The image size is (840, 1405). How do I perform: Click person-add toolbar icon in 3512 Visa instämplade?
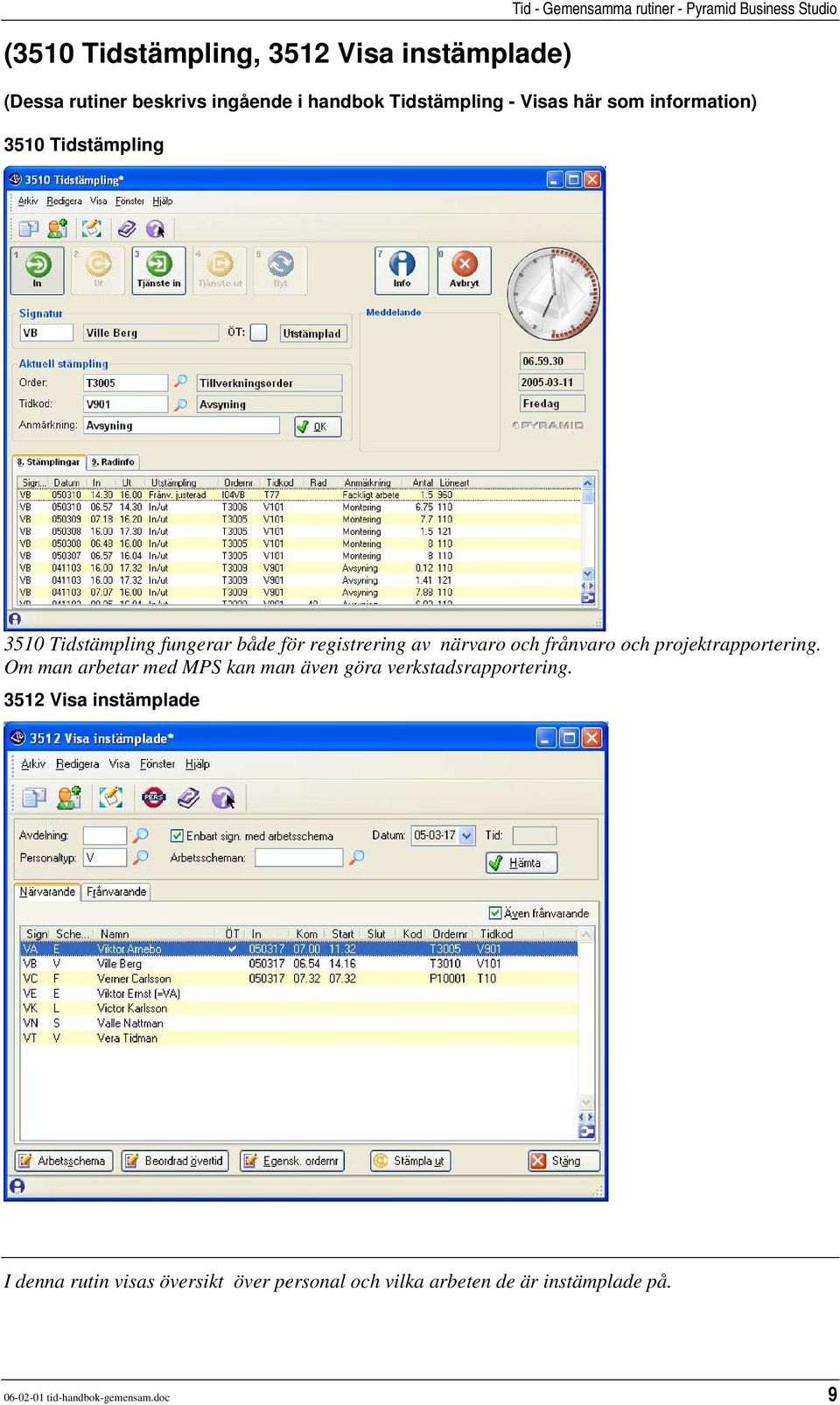click(69, 797)
